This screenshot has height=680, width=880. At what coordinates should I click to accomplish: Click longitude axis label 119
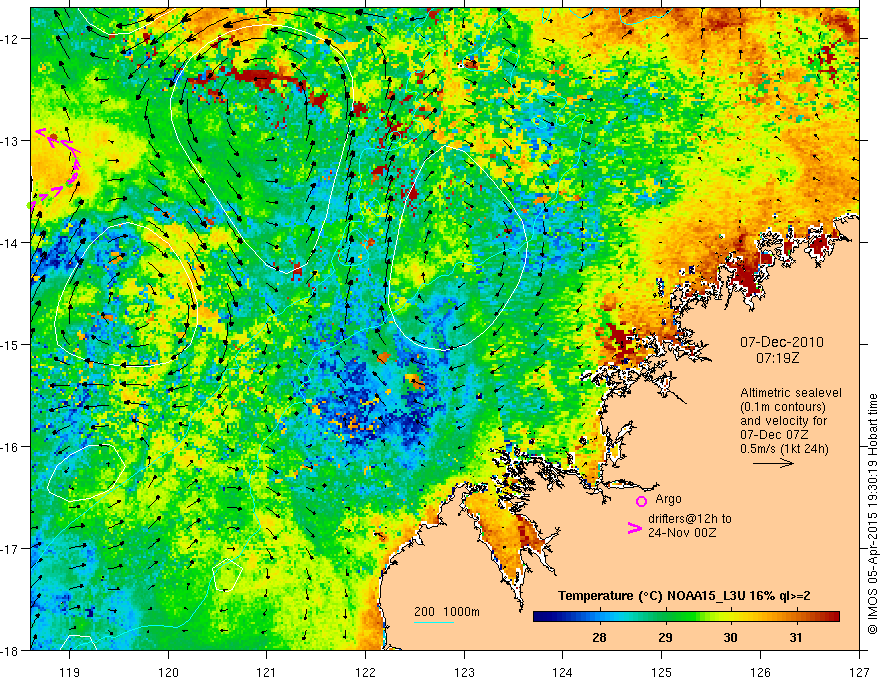tap(70, 672)
